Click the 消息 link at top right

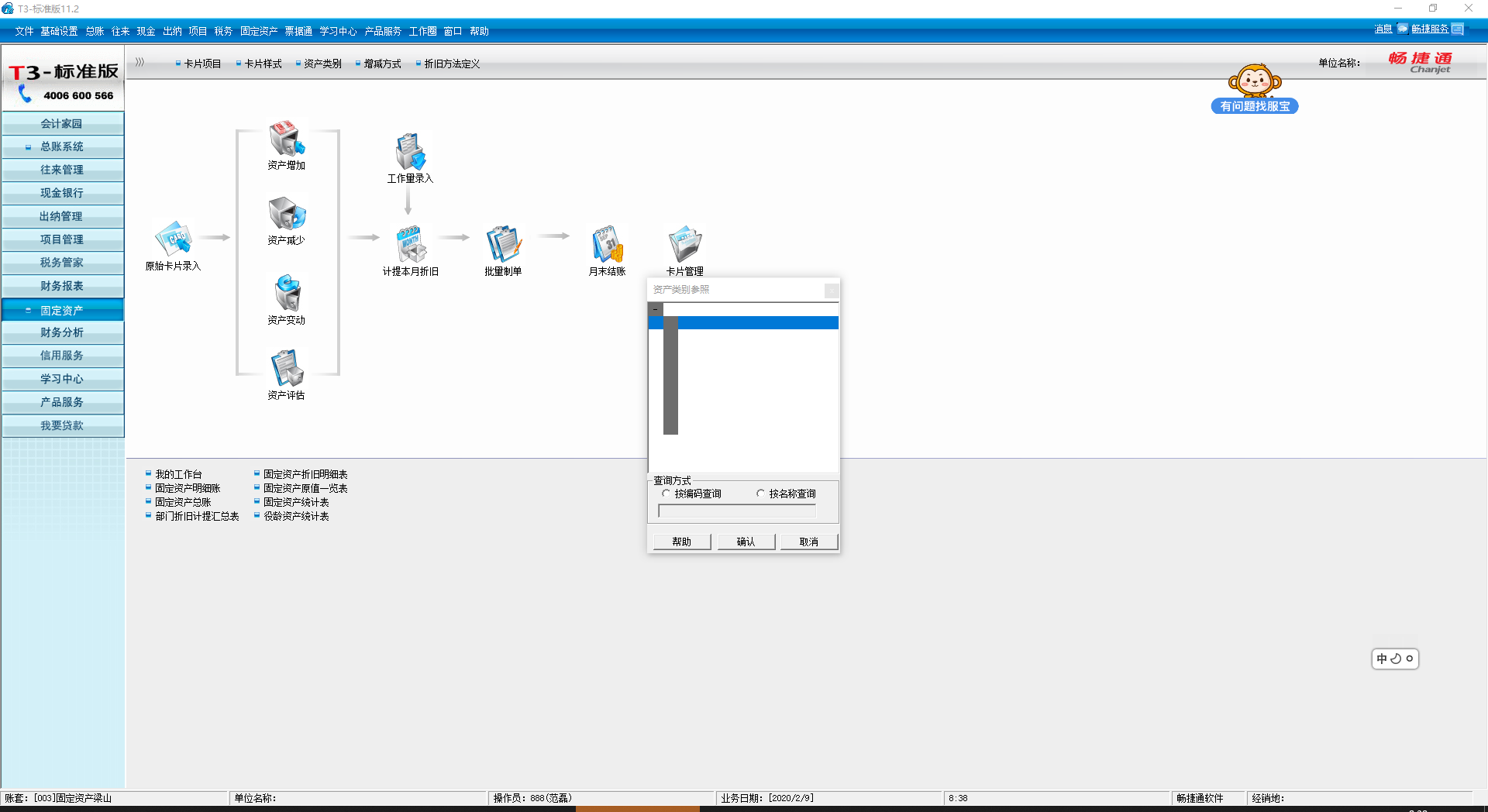1383,29
